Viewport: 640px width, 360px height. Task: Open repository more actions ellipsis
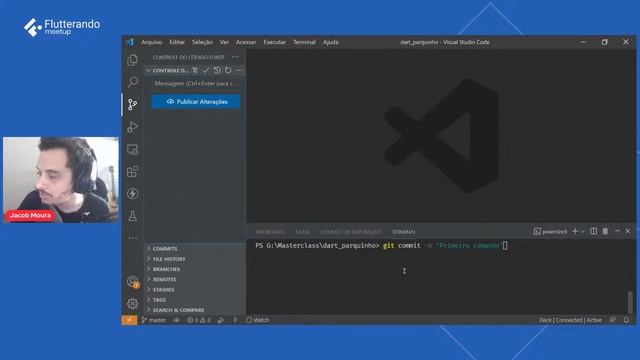click(x=239, y=70)
